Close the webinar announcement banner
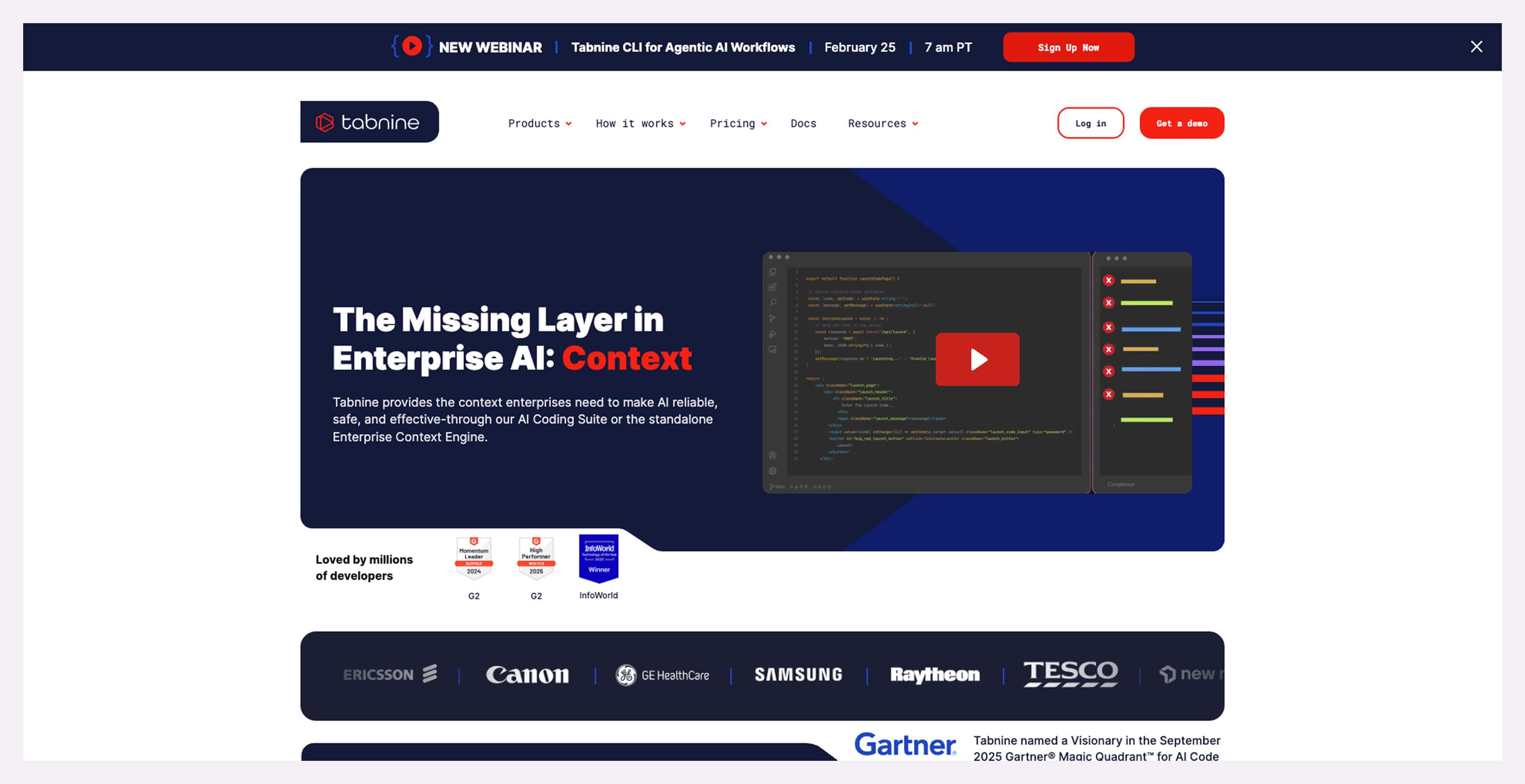 1476,47
